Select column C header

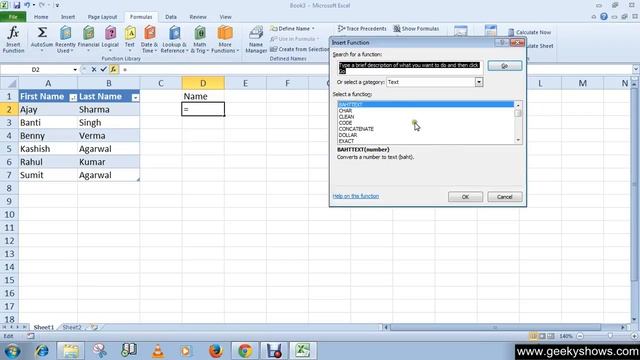161,83
